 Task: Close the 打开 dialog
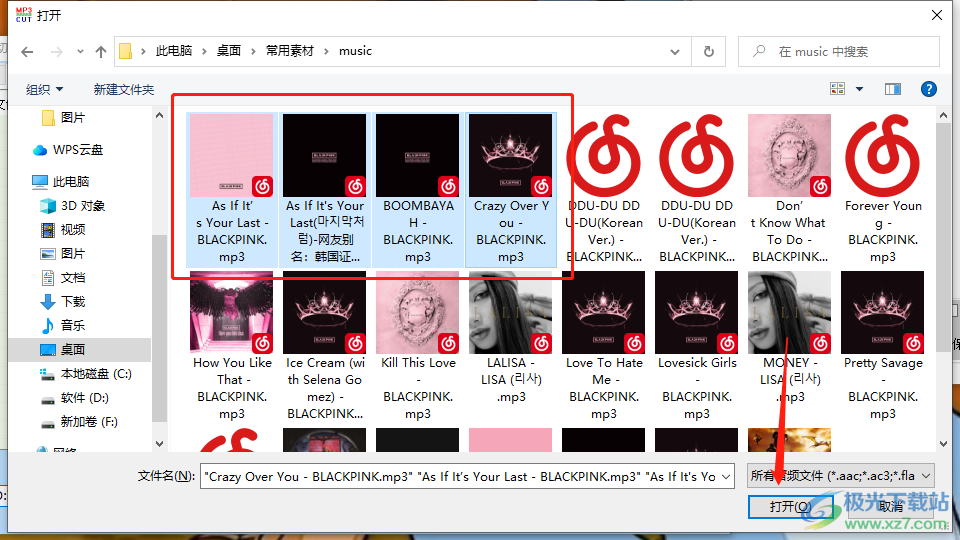[x=937, y=15]
